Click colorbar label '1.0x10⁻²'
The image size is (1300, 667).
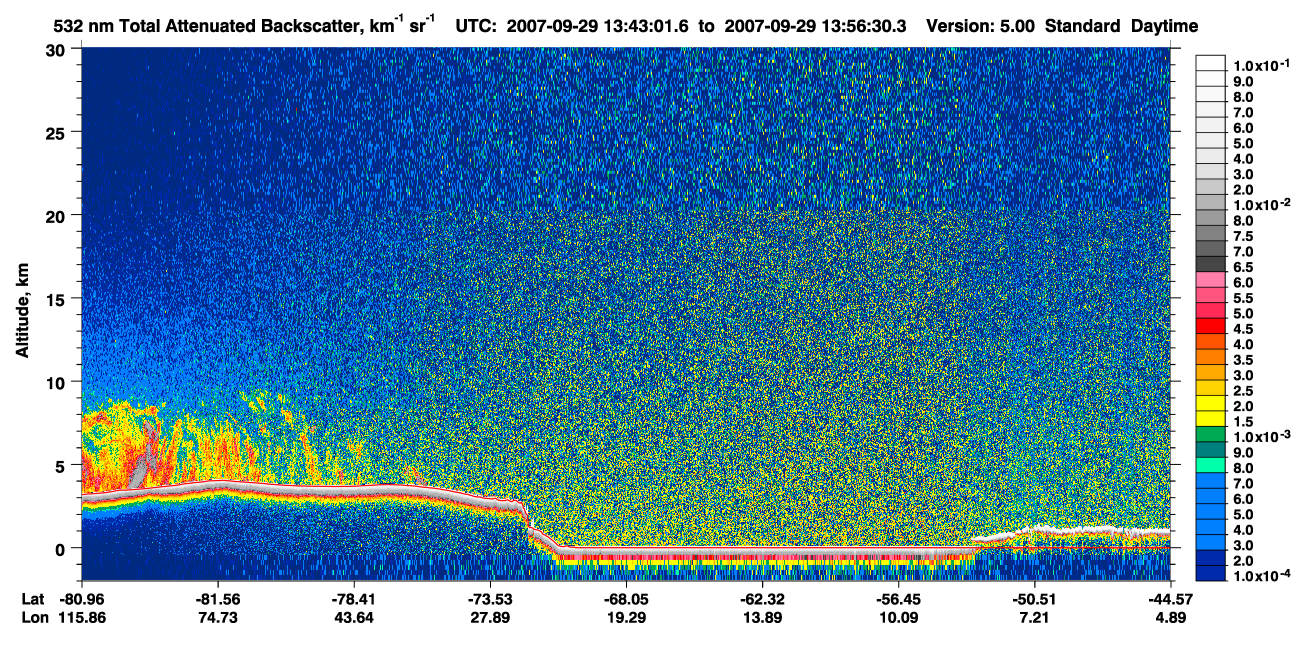(1262, 204)
